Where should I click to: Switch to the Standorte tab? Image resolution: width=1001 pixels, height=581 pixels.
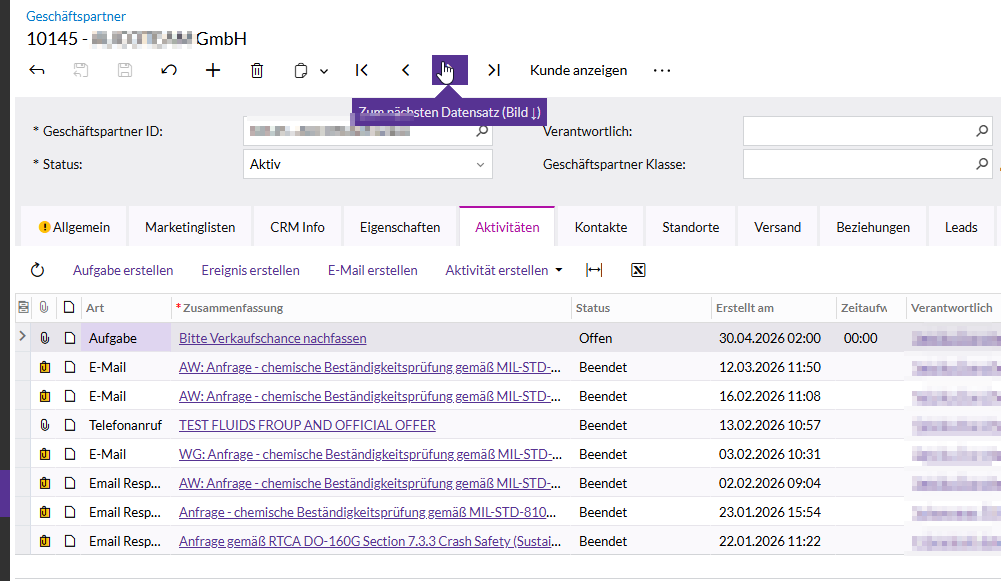[691, 227]
